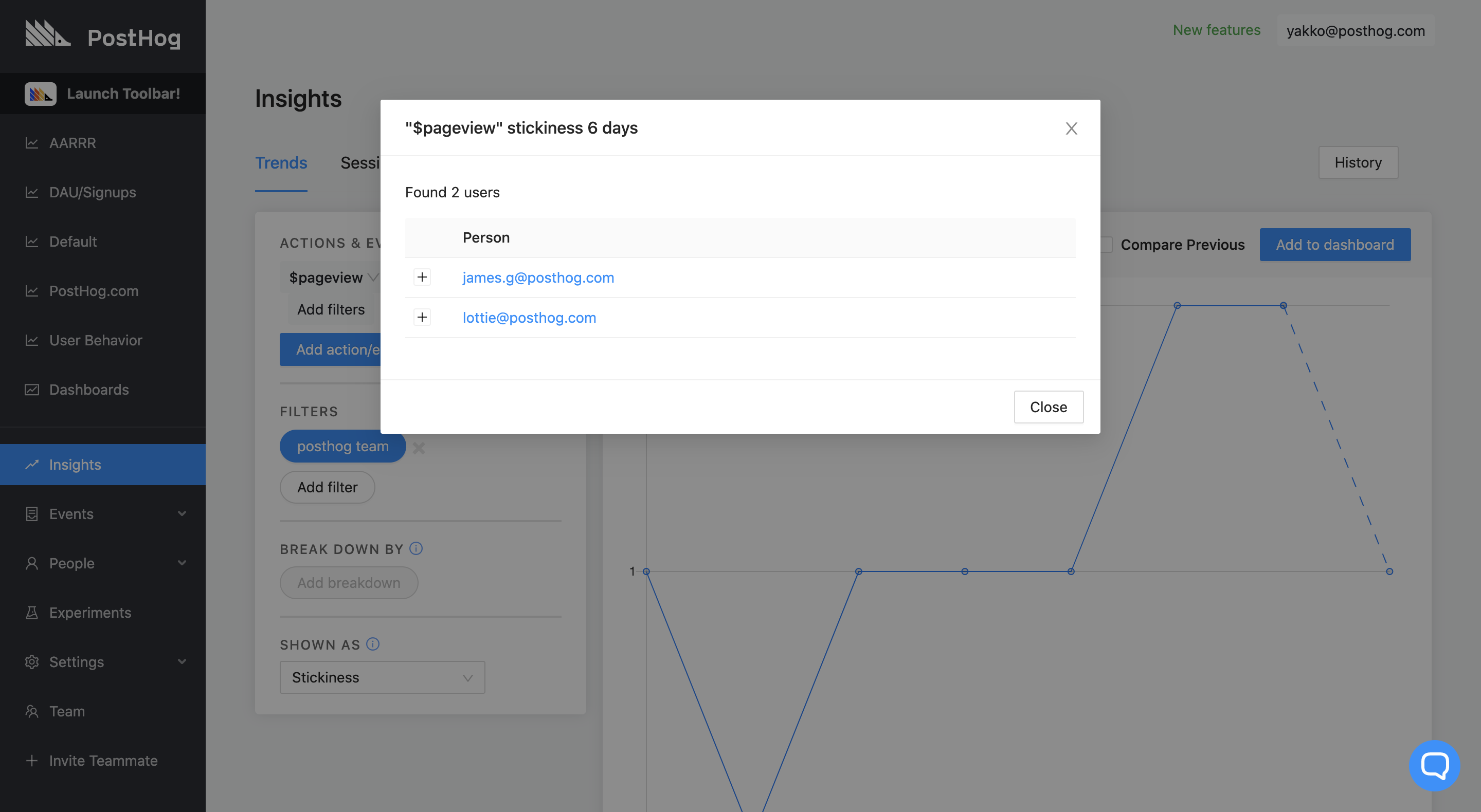The image size is (1481, 812).
Task: Open lottie@posthog.com person link
Action: tap(529, 318)
